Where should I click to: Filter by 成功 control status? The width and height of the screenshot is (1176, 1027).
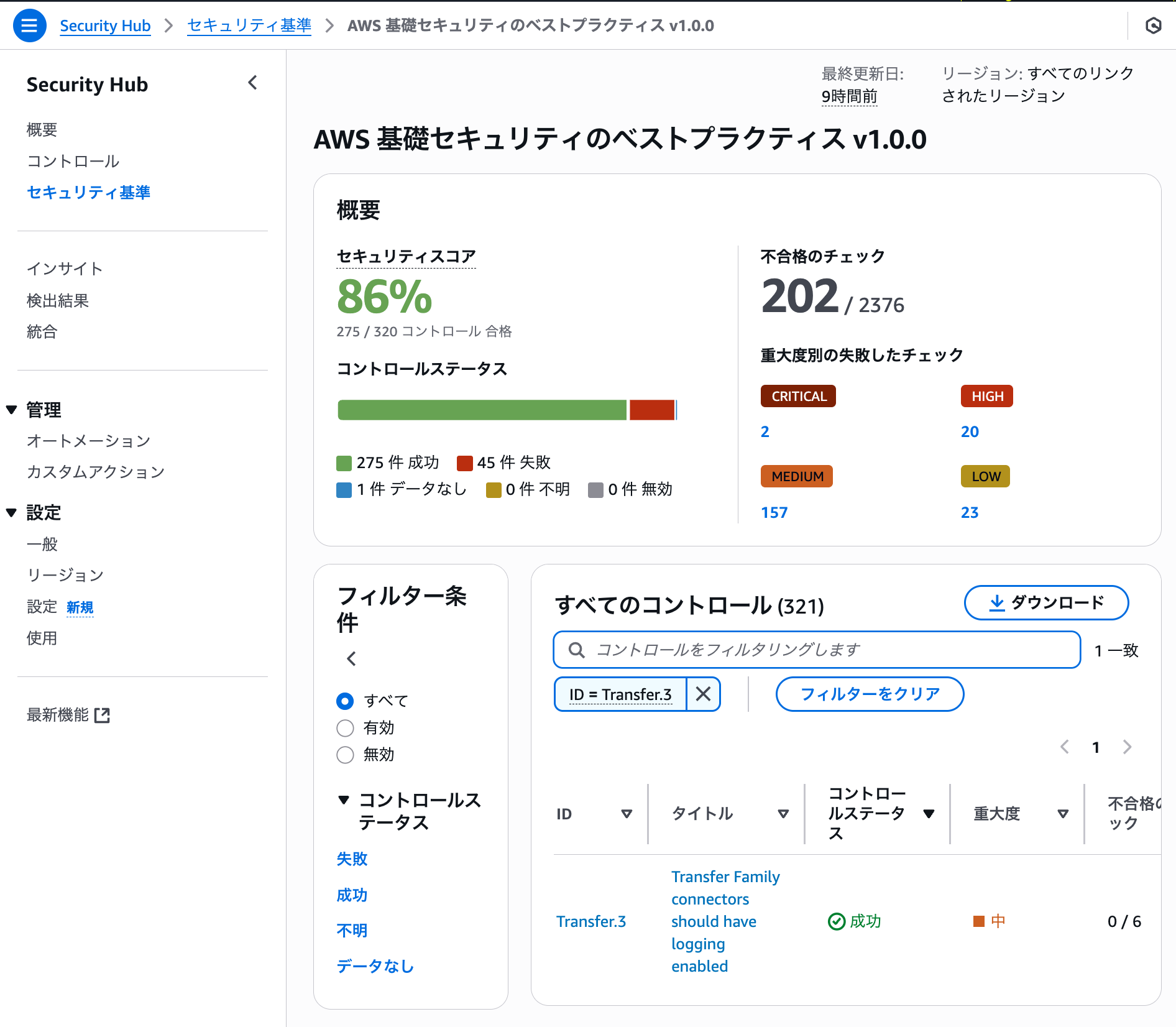pyautogui.click(x=352, y=895)
